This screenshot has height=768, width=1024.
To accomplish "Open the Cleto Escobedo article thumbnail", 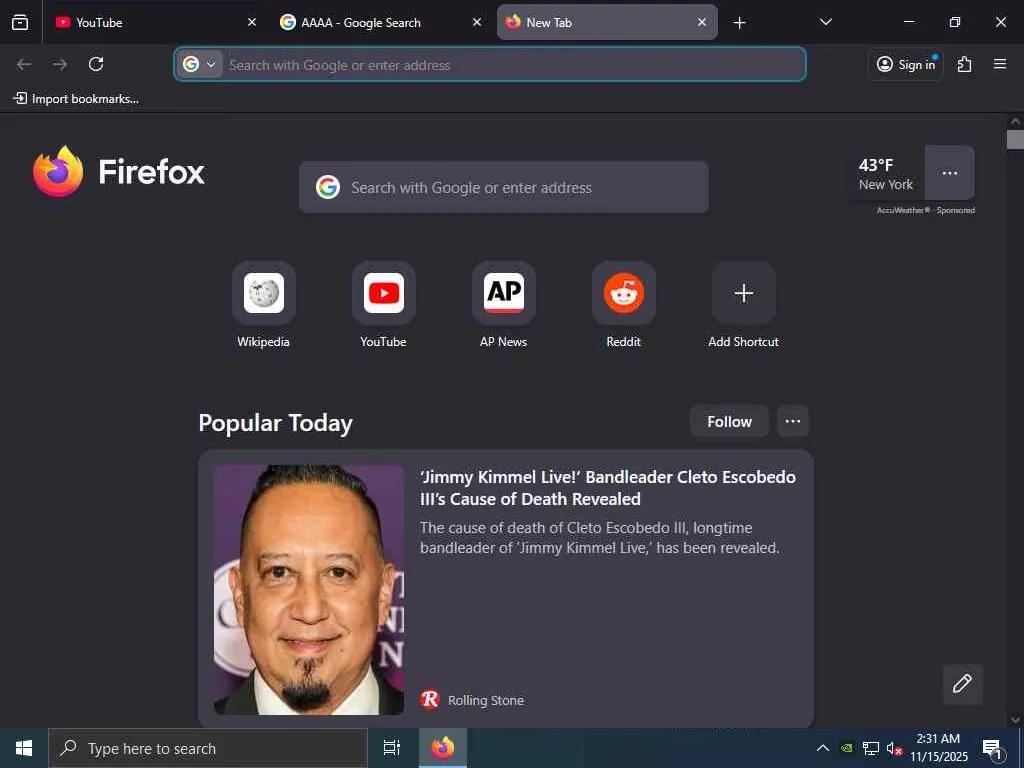I will pos(309,589).
